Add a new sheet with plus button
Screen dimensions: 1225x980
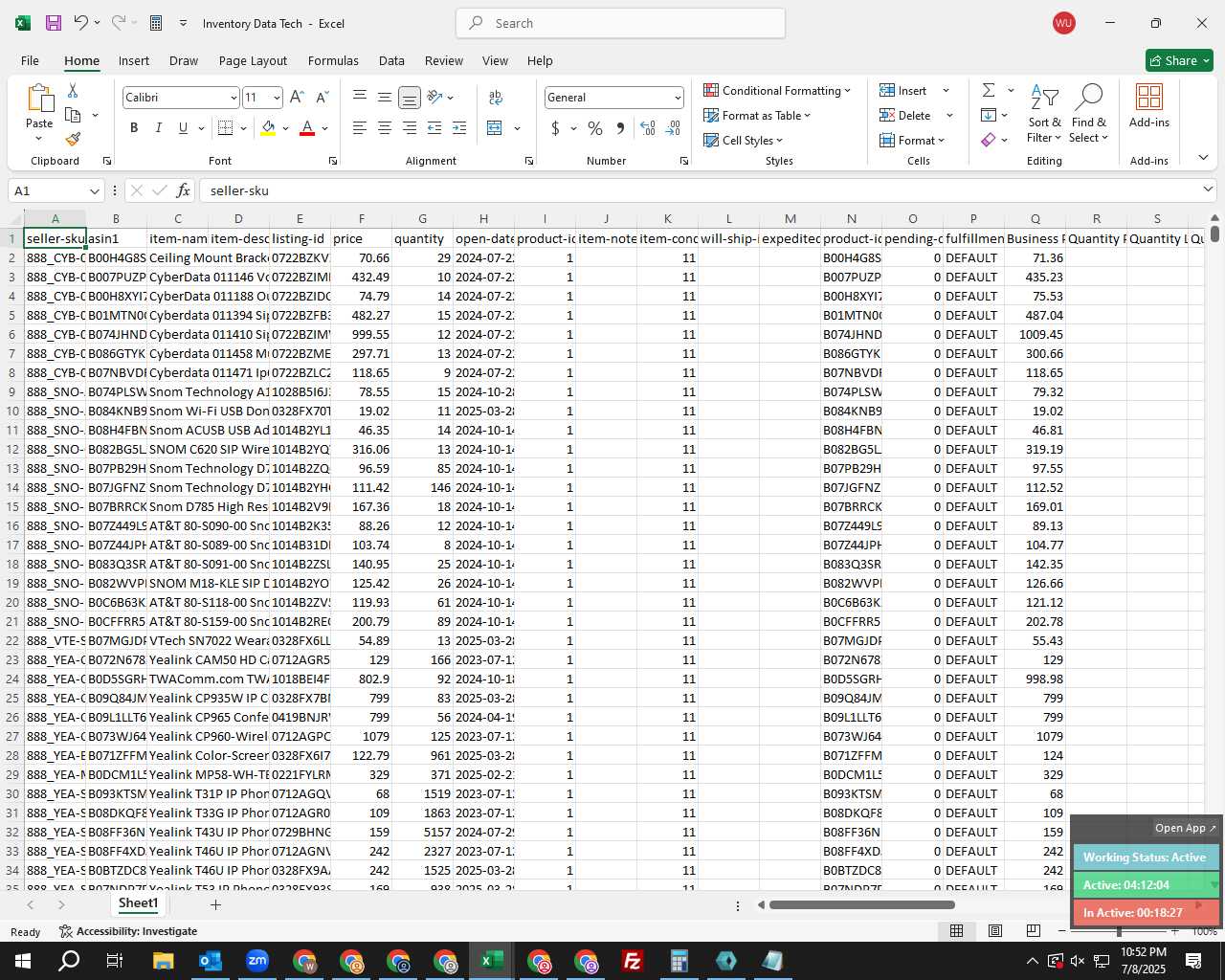pos(215,903)
